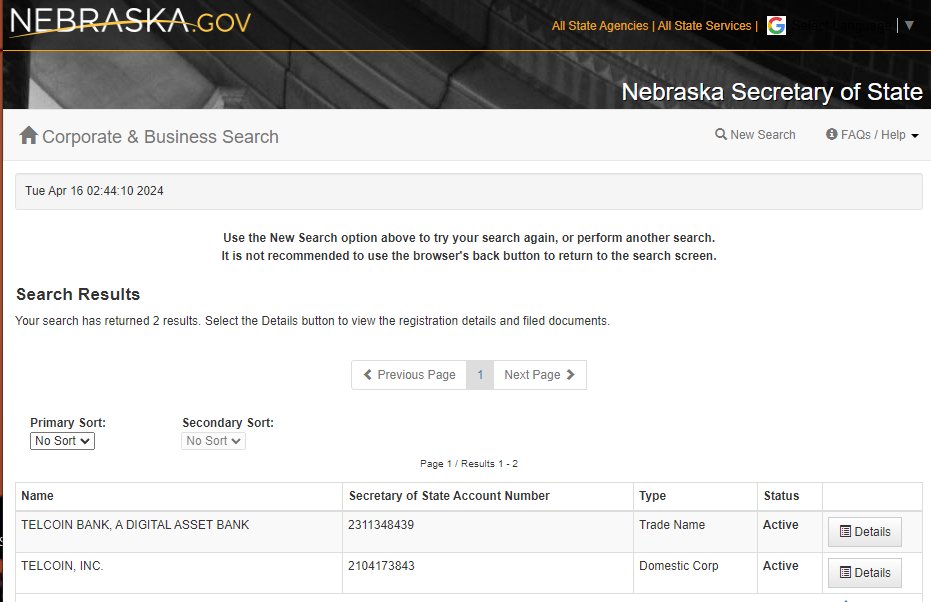Image resolution: width=931 pixels, height=602 pixels.
Task: Open the language selector dropdown arrow
Action: (909, 26)
